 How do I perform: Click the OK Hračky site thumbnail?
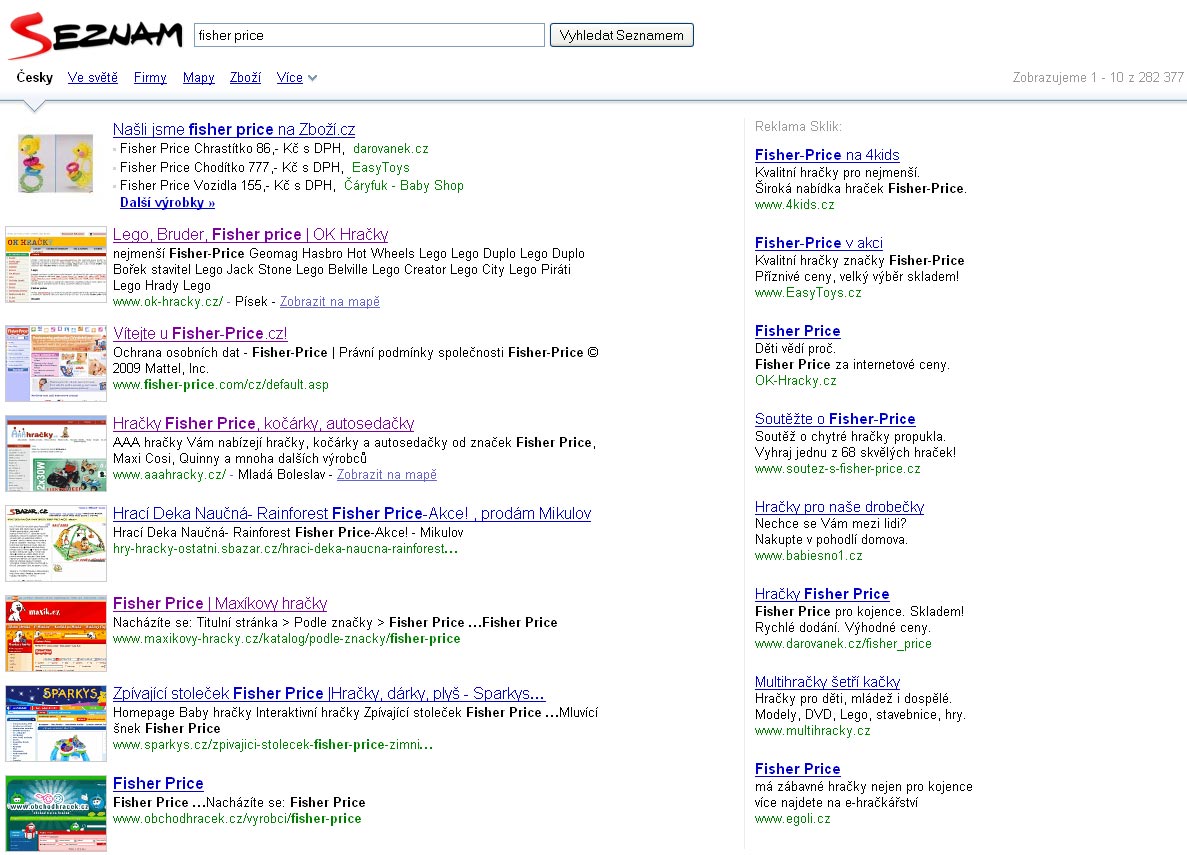(x=56, y=264)
